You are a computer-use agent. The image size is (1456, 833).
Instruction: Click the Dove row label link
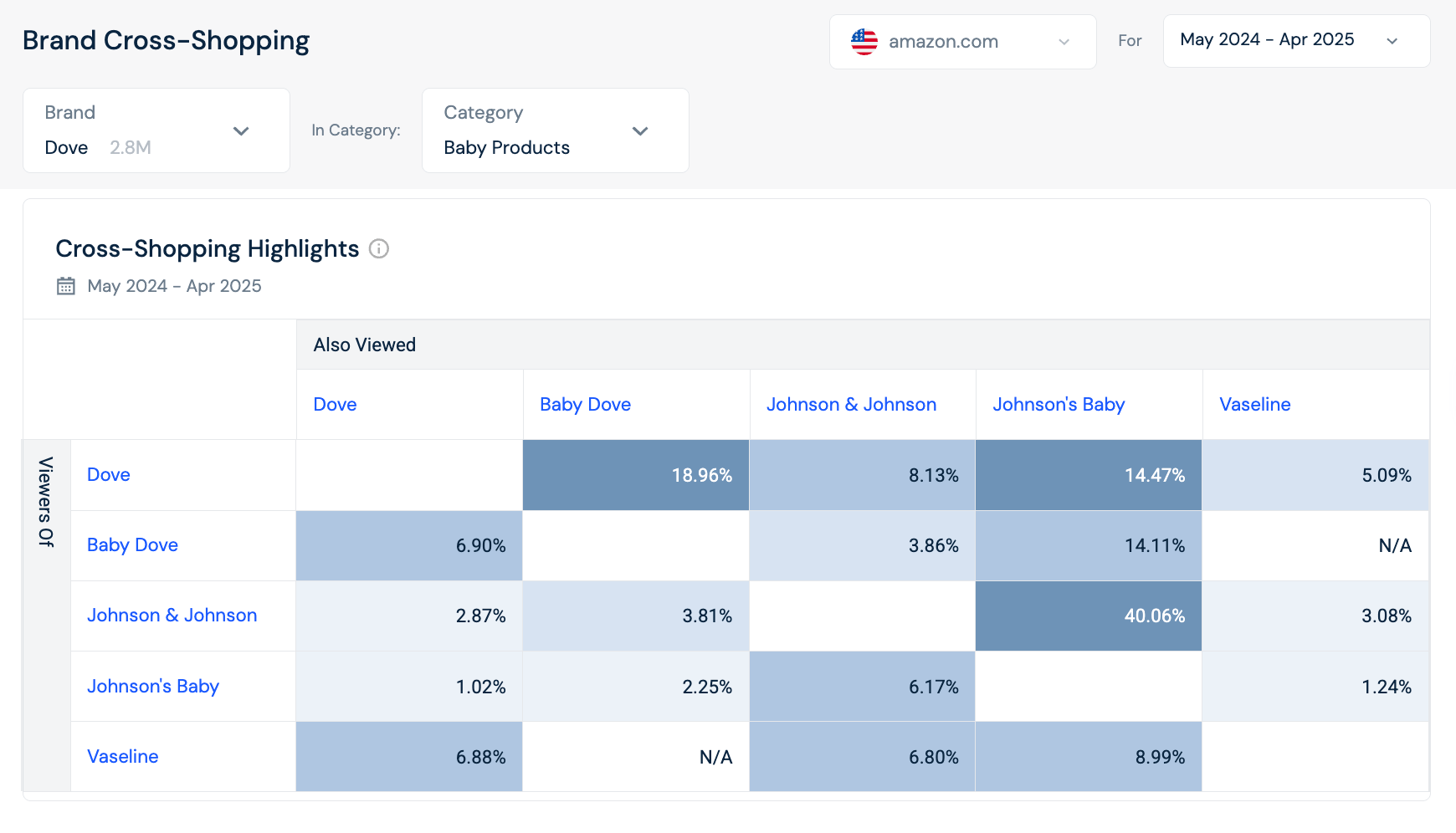coord(109,475)
